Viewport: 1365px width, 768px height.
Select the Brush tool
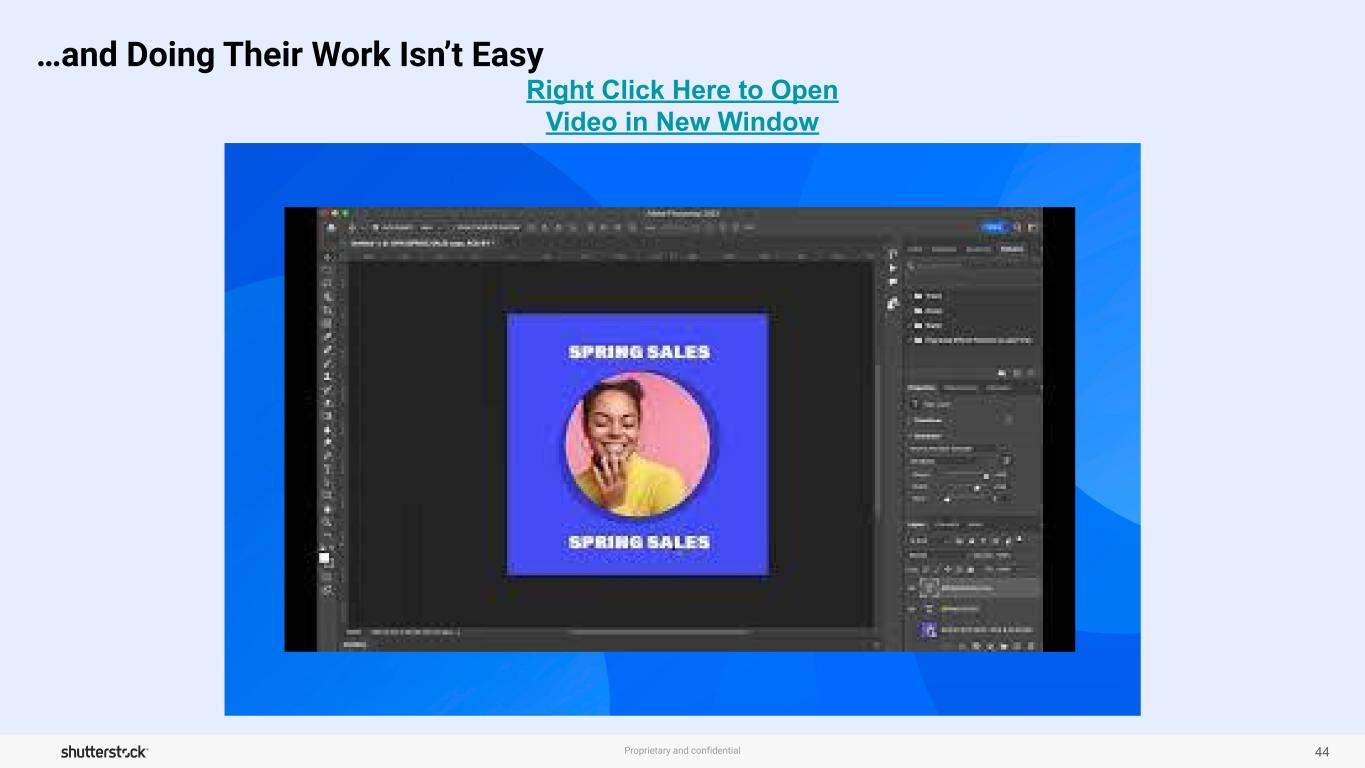click(x=327, y=364)
